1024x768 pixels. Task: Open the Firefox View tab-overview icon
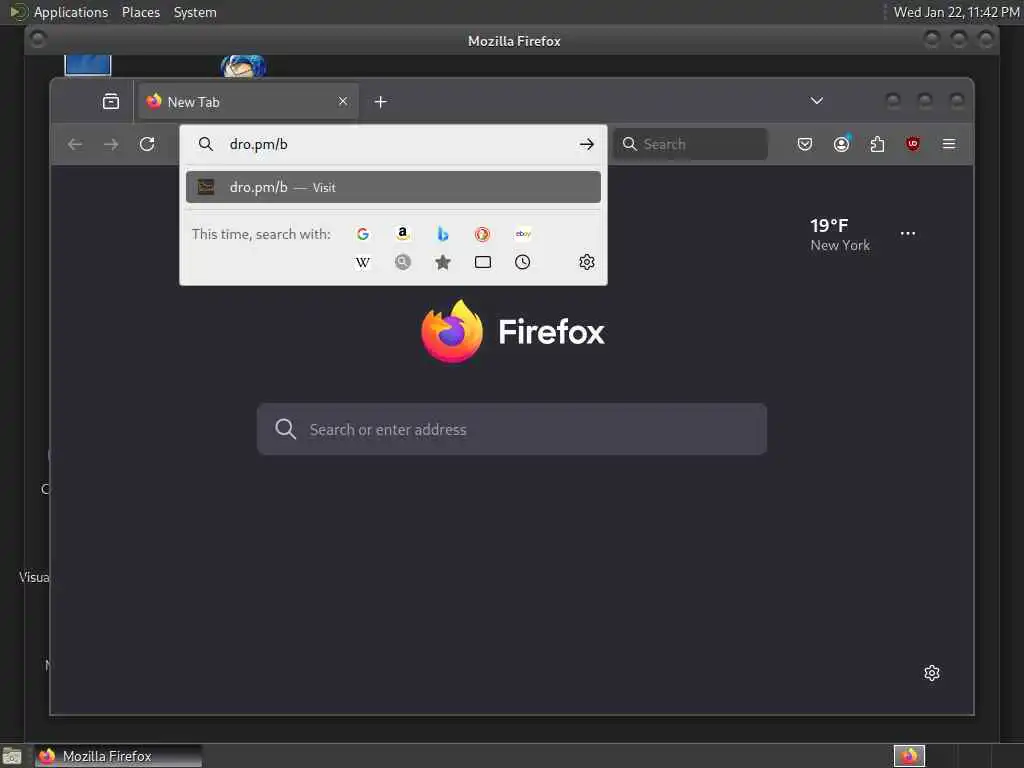(x=111, y=101)
